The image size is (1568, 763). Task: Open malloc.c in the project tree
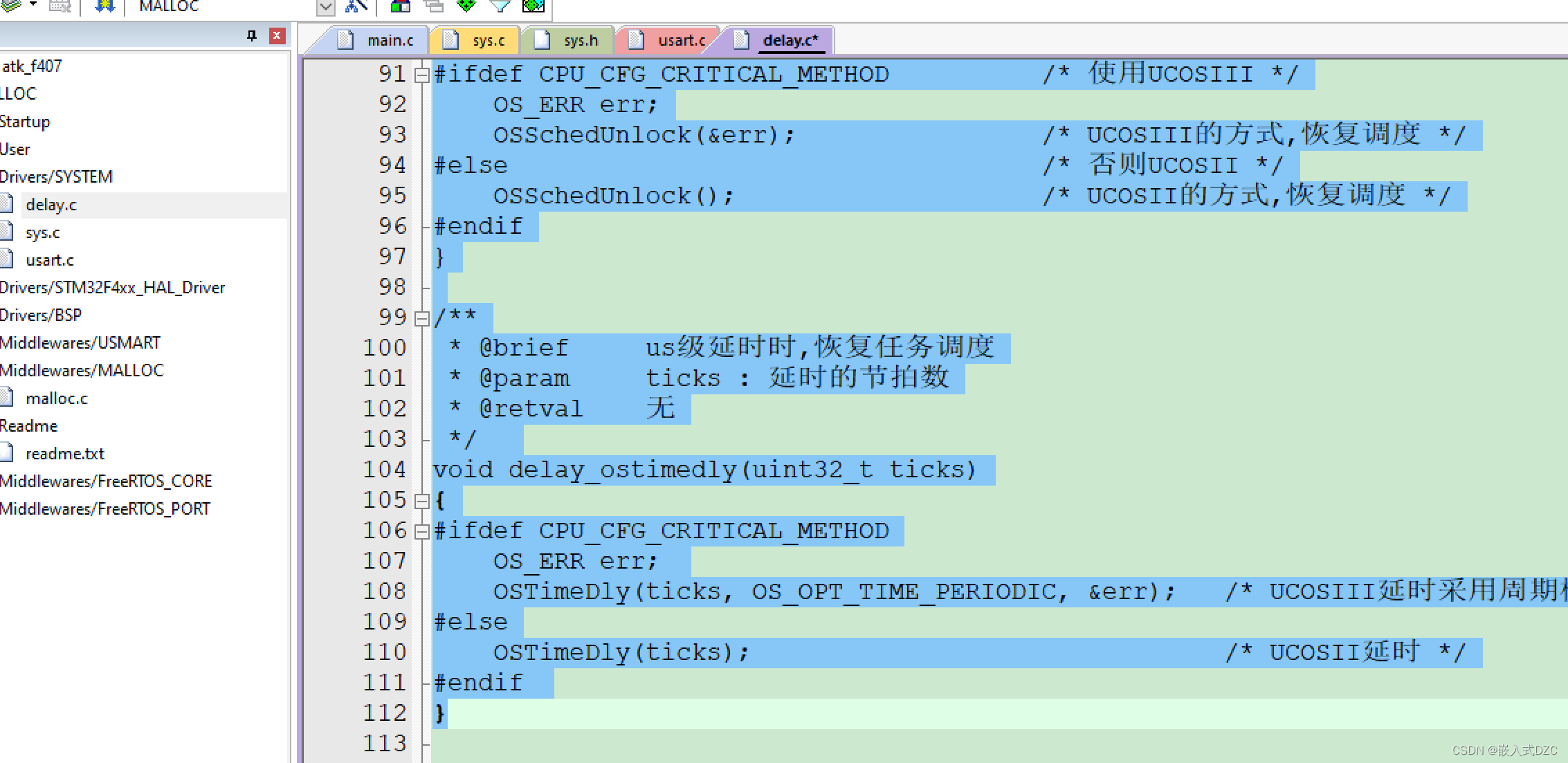[x=56, y=398]
